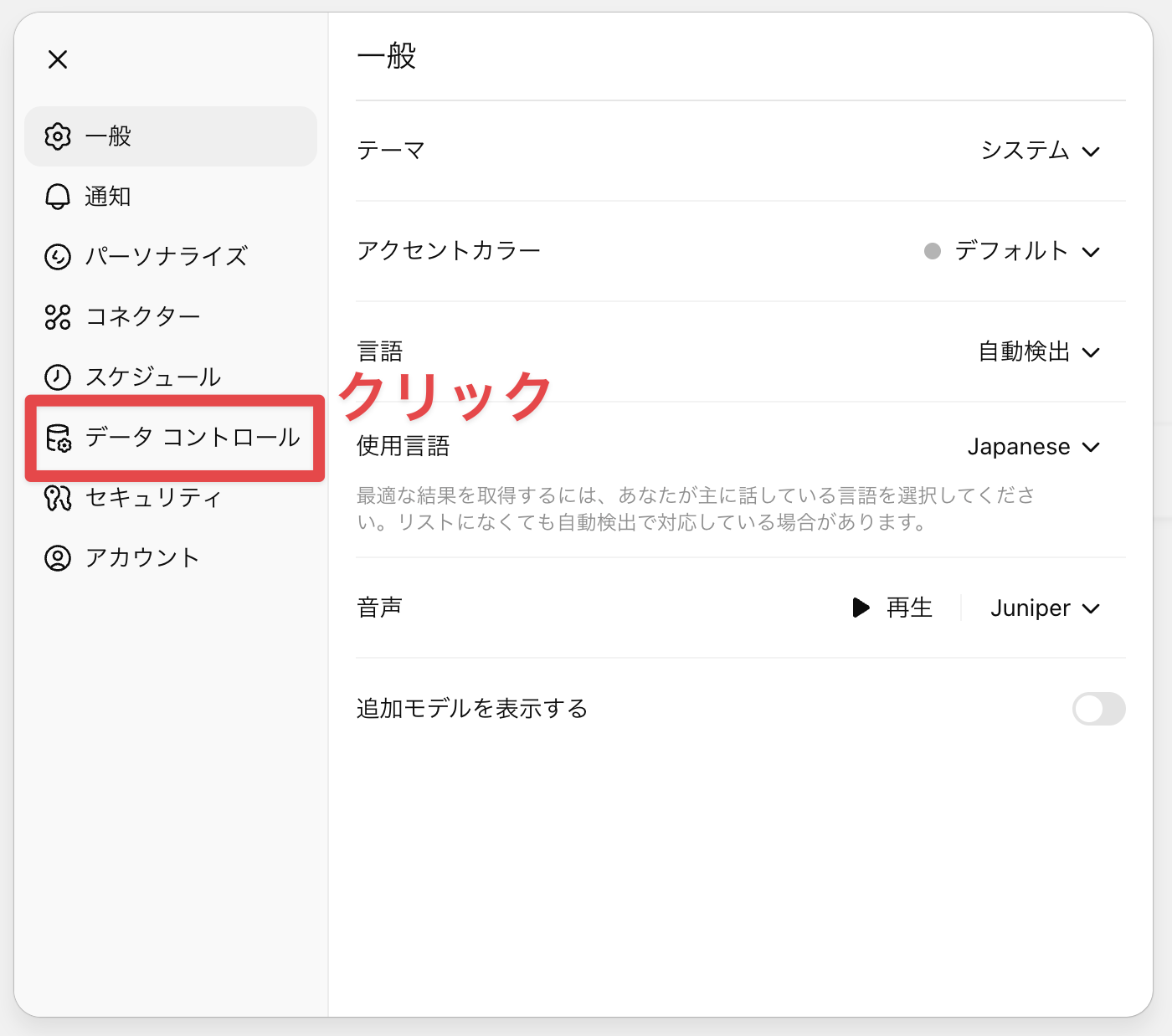Click the コネクター apps icon
Image resolution: width=1172 pixels, height=1036 pixels.
pyautogui.click(x=58, y=317)
